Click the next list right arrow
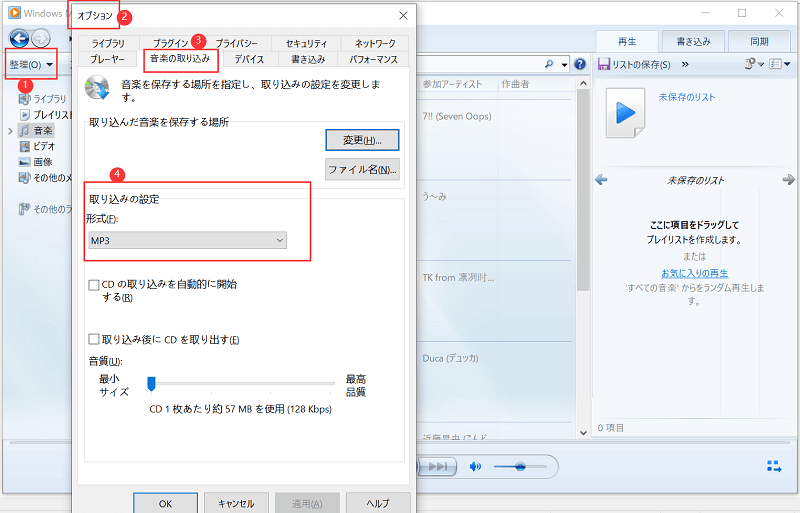Image resolution: width=800 pixels, height=513 pixels. point(788,180)
